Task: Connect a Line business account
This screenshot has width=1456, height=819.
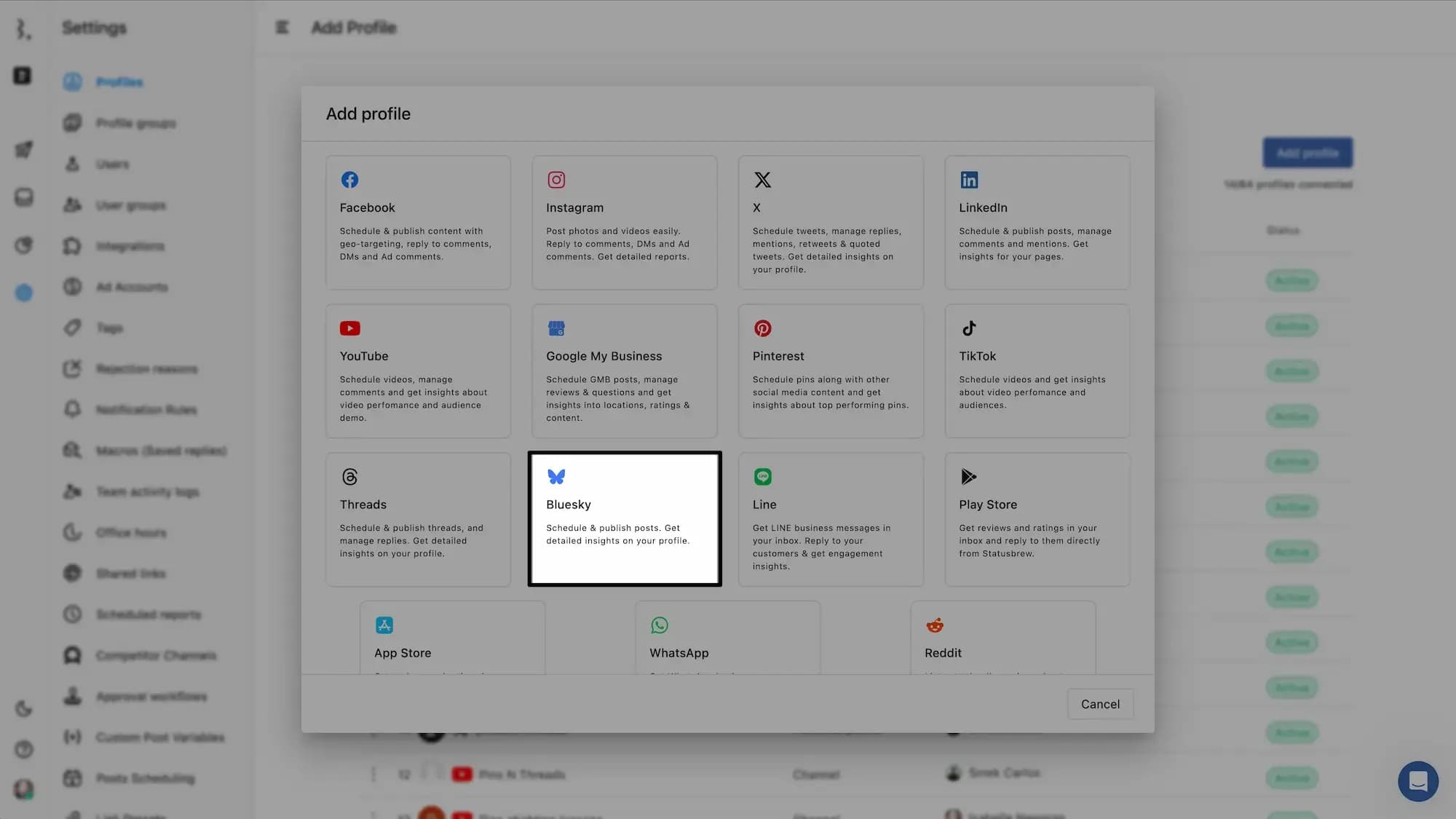Action: pyautogui.click(x=831, y=518)
